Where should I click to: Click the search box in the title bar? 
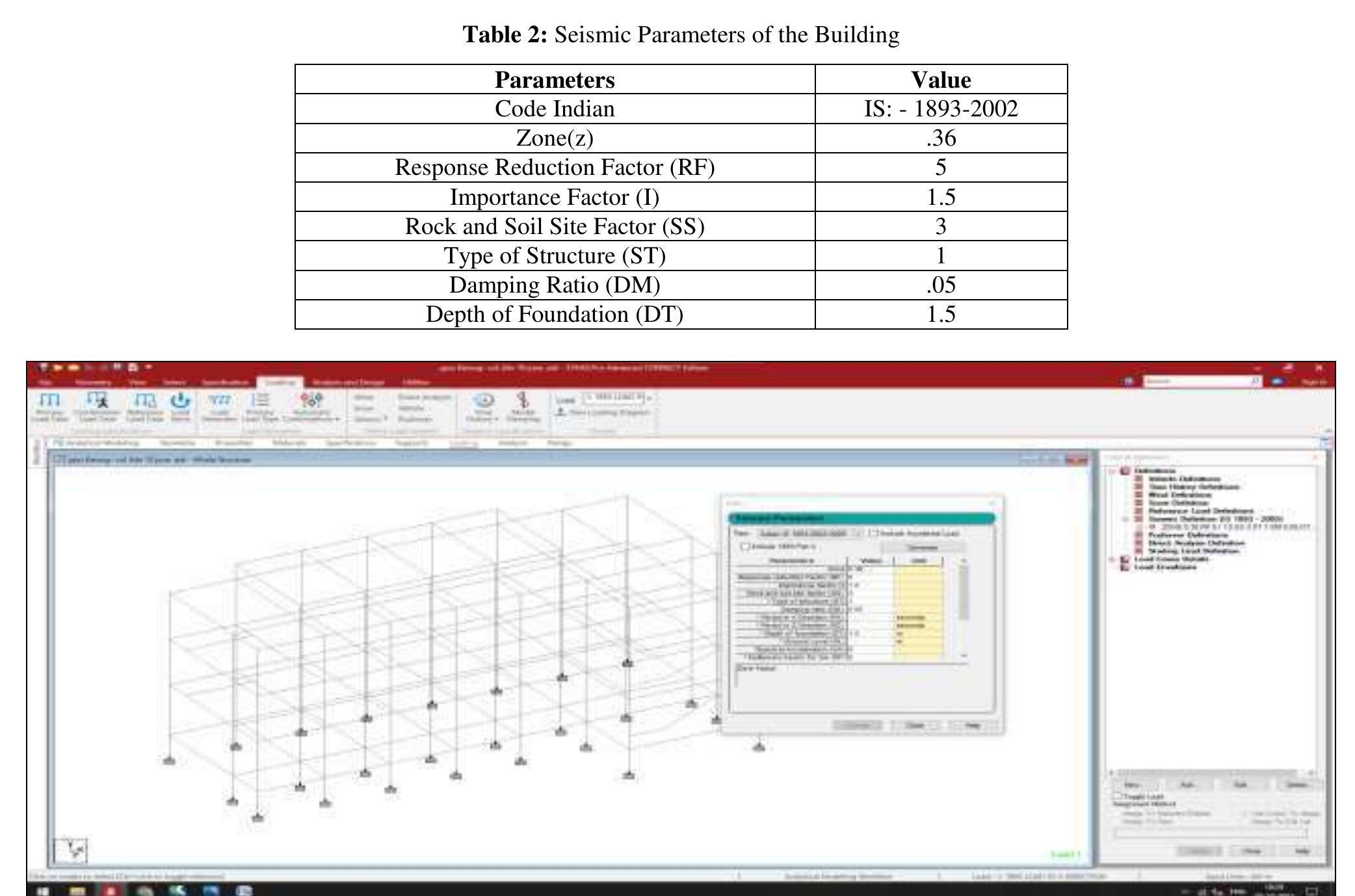tap(1202, 382)
